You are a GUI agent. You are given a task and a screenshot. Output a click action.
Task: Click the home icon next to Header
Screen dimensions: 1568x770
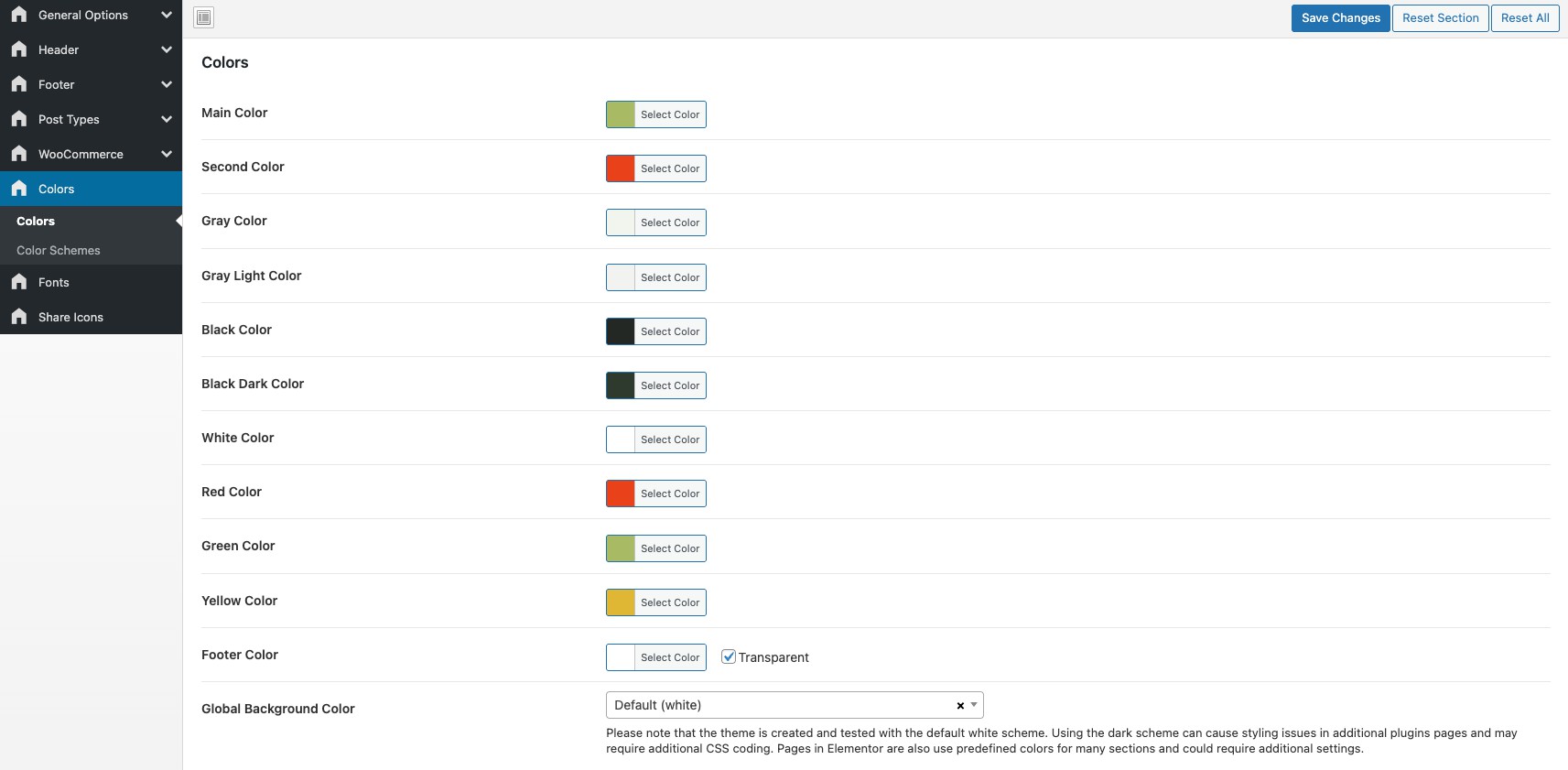tap(19, 49)
